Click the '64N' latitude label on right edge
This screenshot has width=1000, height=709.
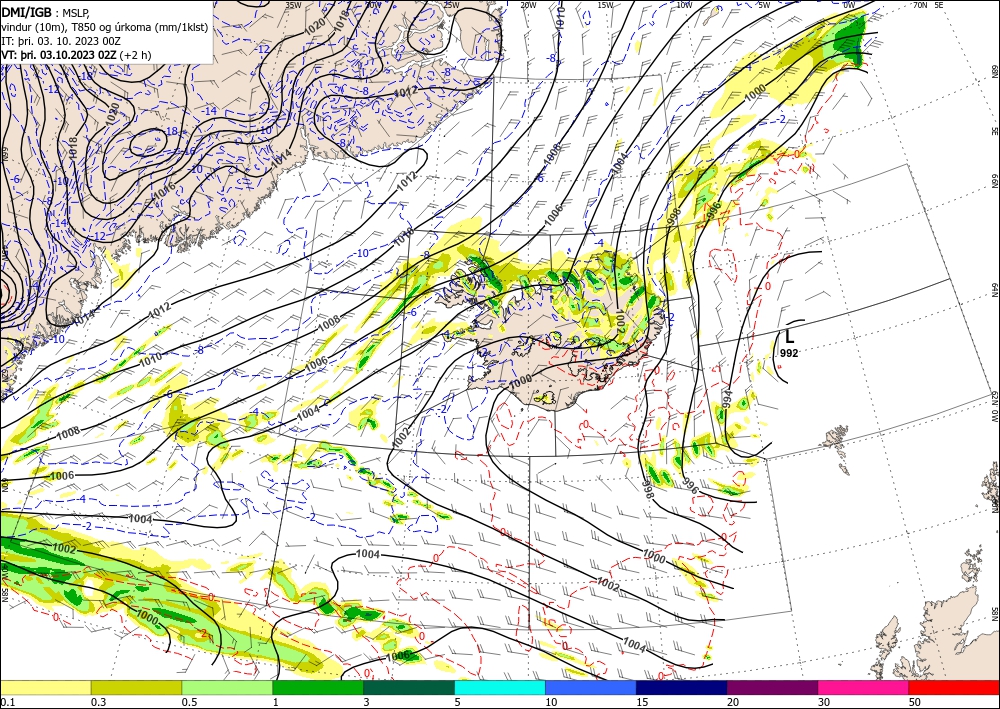click(994, 290)
